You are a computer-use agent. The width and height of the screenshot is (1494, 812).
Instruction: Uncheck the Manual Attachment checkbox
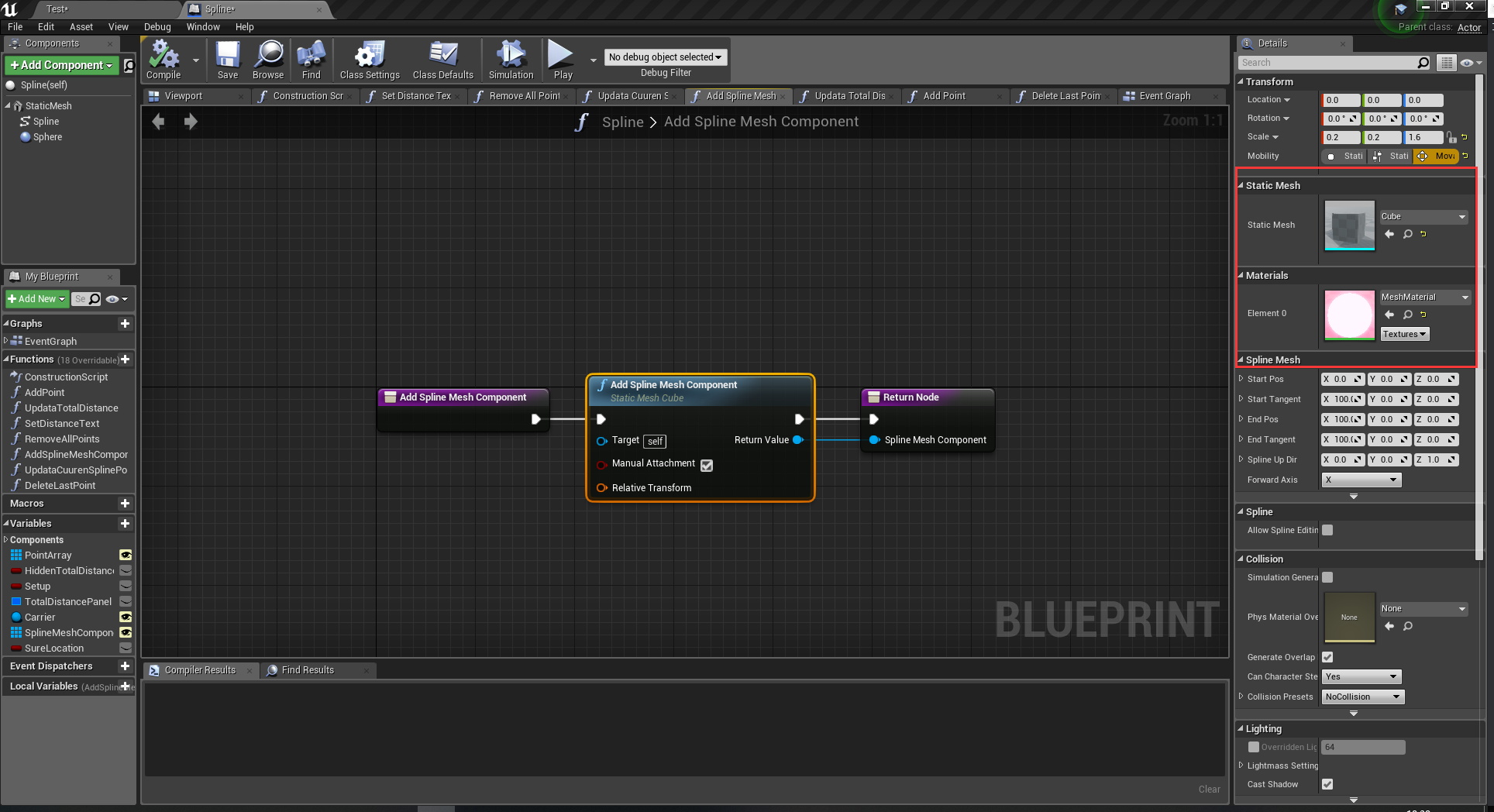pyautogui.click(x=706, y=465)
